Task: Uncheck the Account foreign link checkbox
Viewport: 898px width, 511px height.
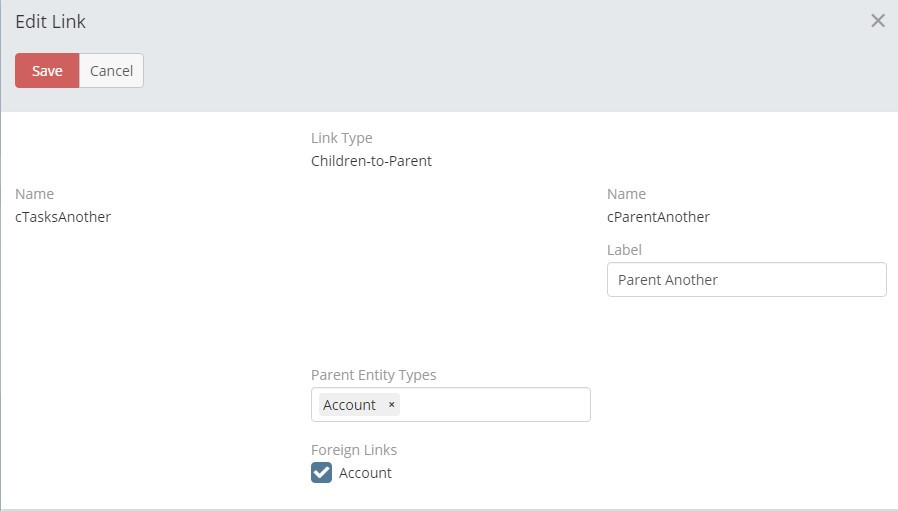Action: (321, 473)
